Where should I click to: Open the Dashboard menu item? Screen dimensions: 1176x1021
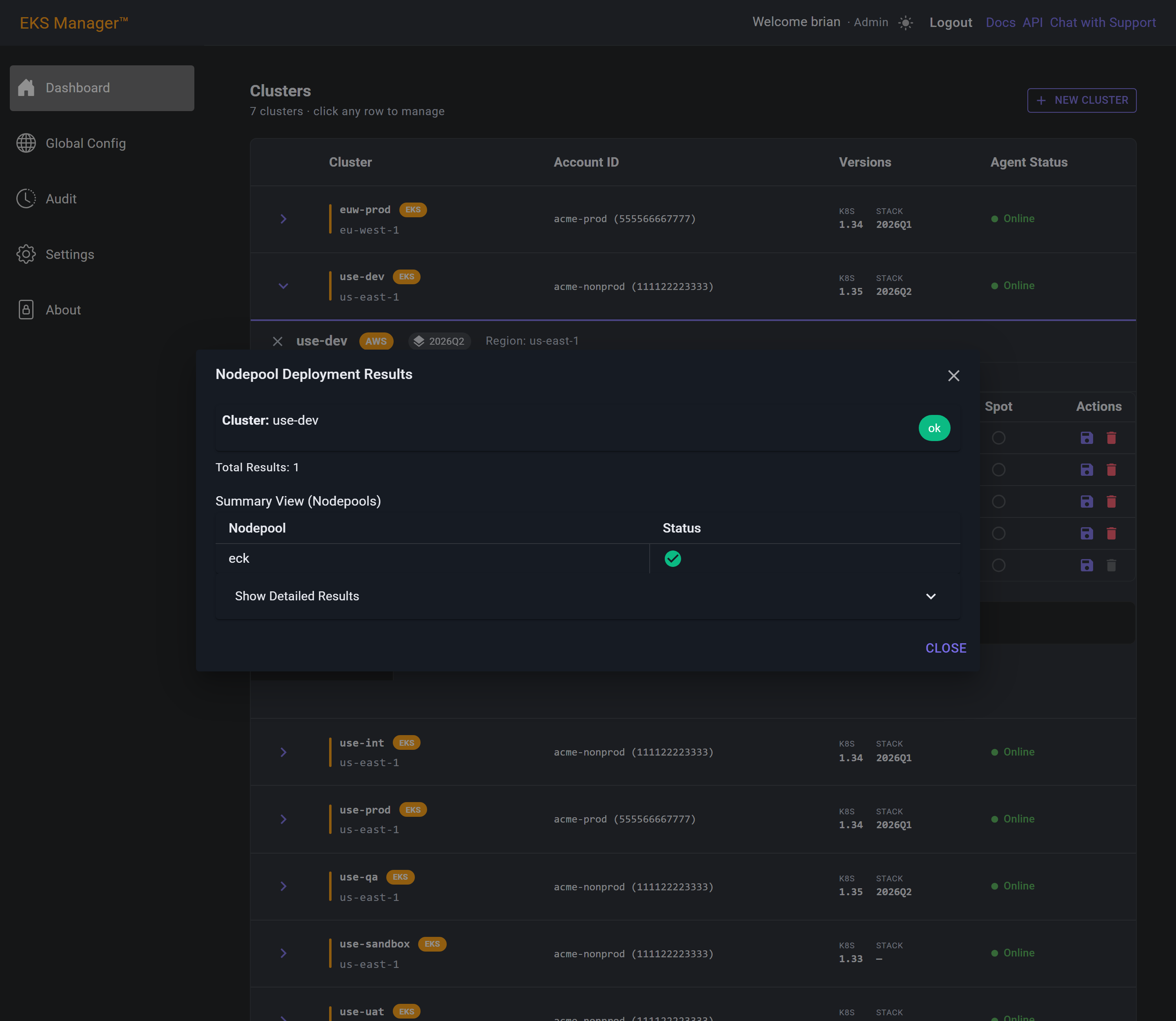[102, 88]
